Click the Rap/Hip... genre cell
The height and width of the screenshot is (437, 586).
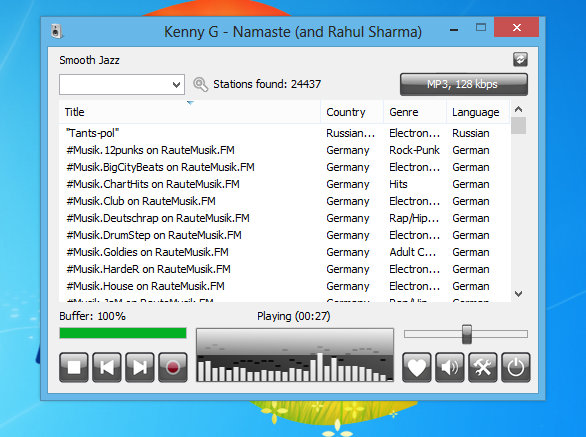(x=414, y=218)
